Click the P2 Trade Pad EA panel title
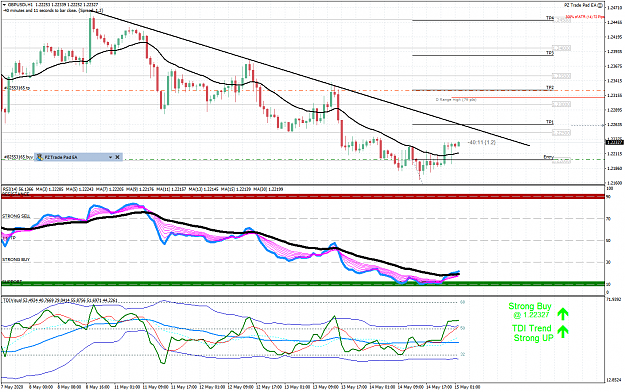Image resolution: width=625 pixels, height=392 pixels. pos(61,157)
